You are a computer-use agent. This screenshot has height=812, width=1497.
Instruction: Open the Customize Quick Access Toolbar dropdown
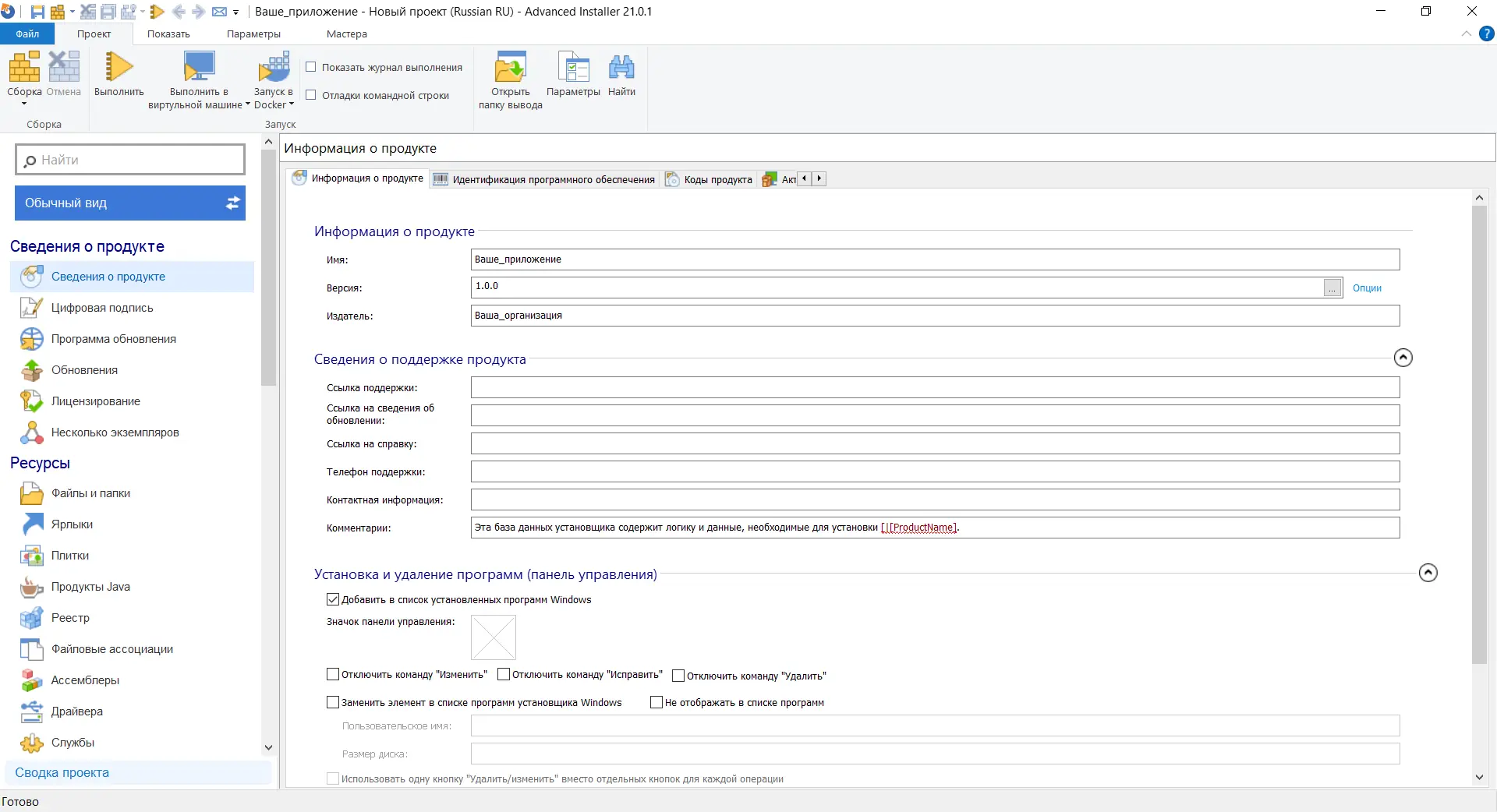click(x=236, y=12)
